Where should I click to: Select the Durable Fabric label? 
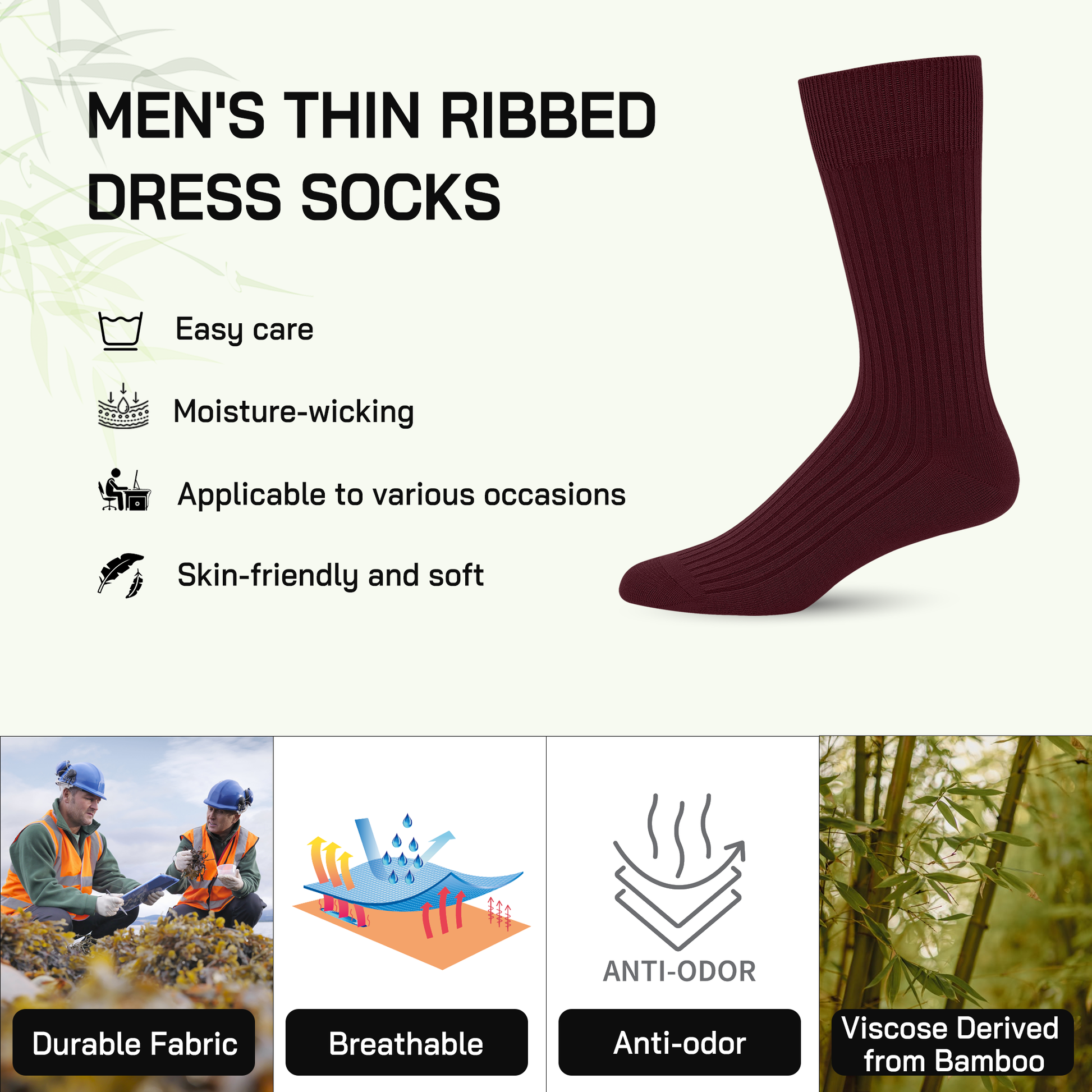point(134,1043)
